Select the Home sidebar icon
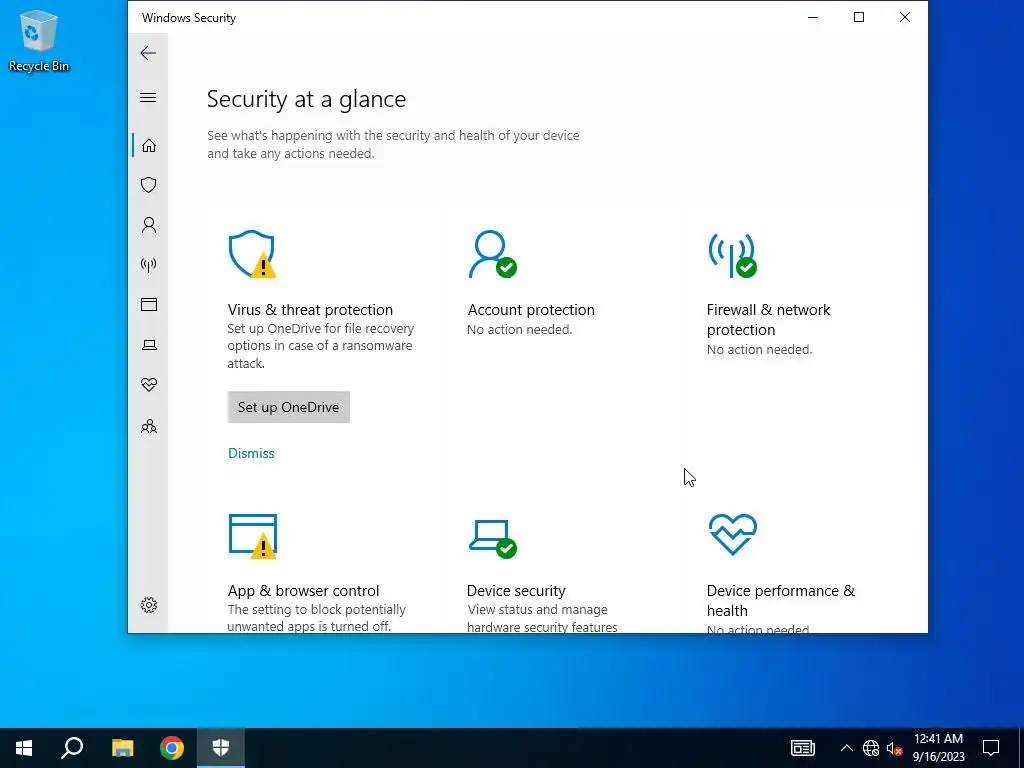 pos(149,145)
